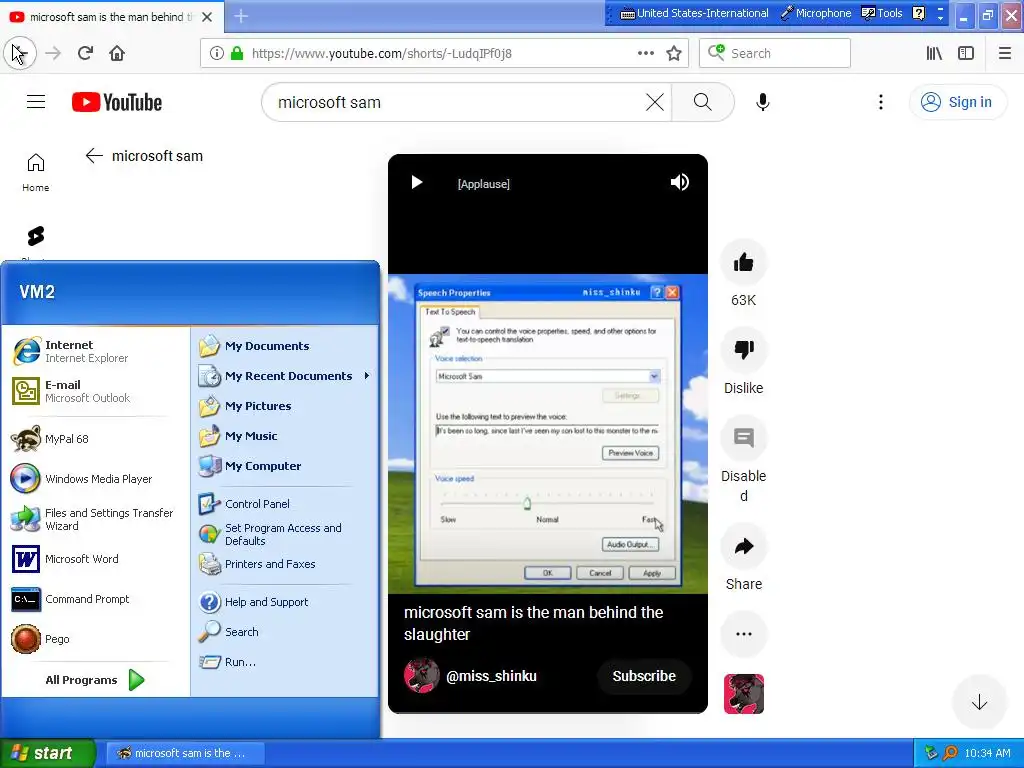Launch Internet Explorer from the Start menu
The width and height of the screenshot is (1024, 768).
(x=95, y=351)
